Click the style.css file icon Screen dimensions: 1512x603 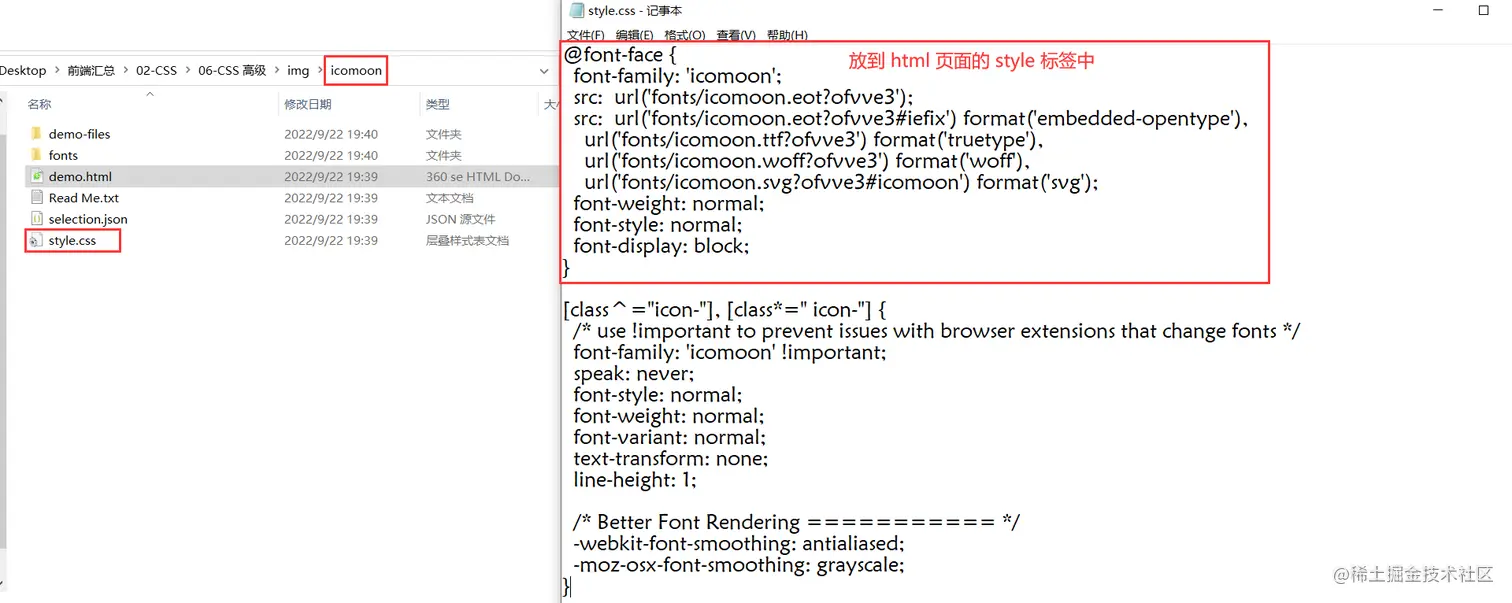tap(36, 241)
